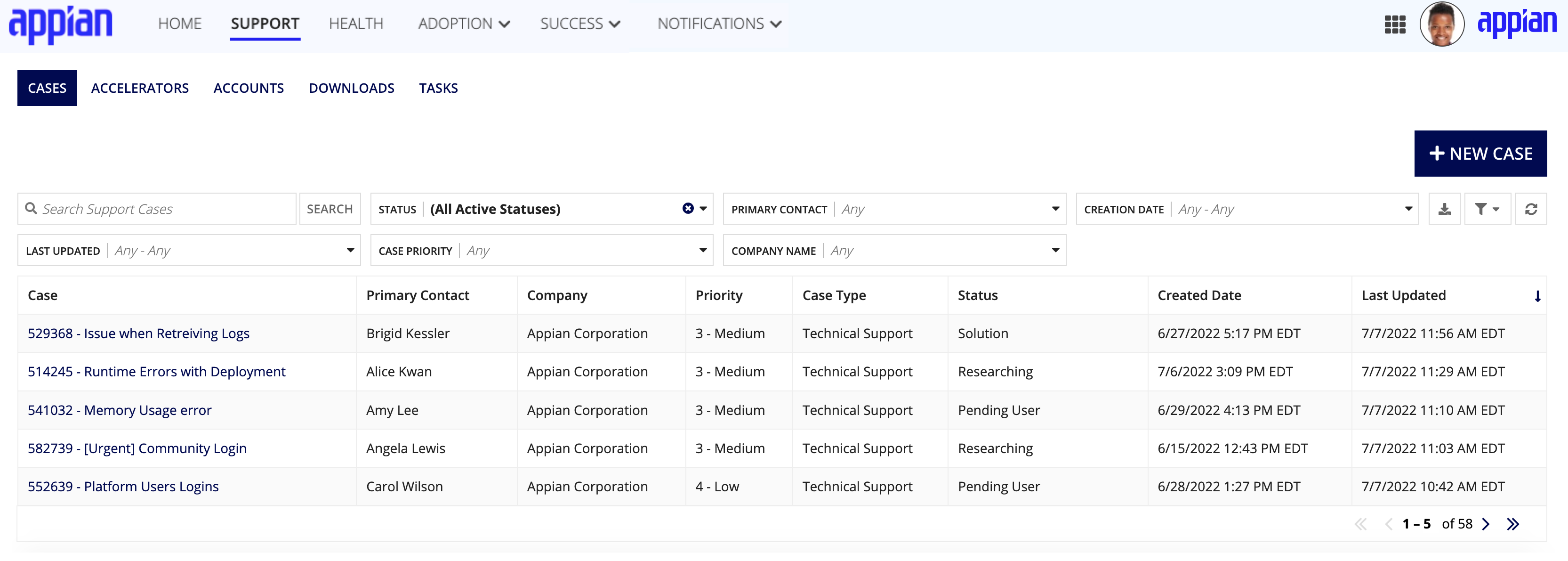Click the 7/7/2022 10:42 AM EDT timestamp

1433,488
